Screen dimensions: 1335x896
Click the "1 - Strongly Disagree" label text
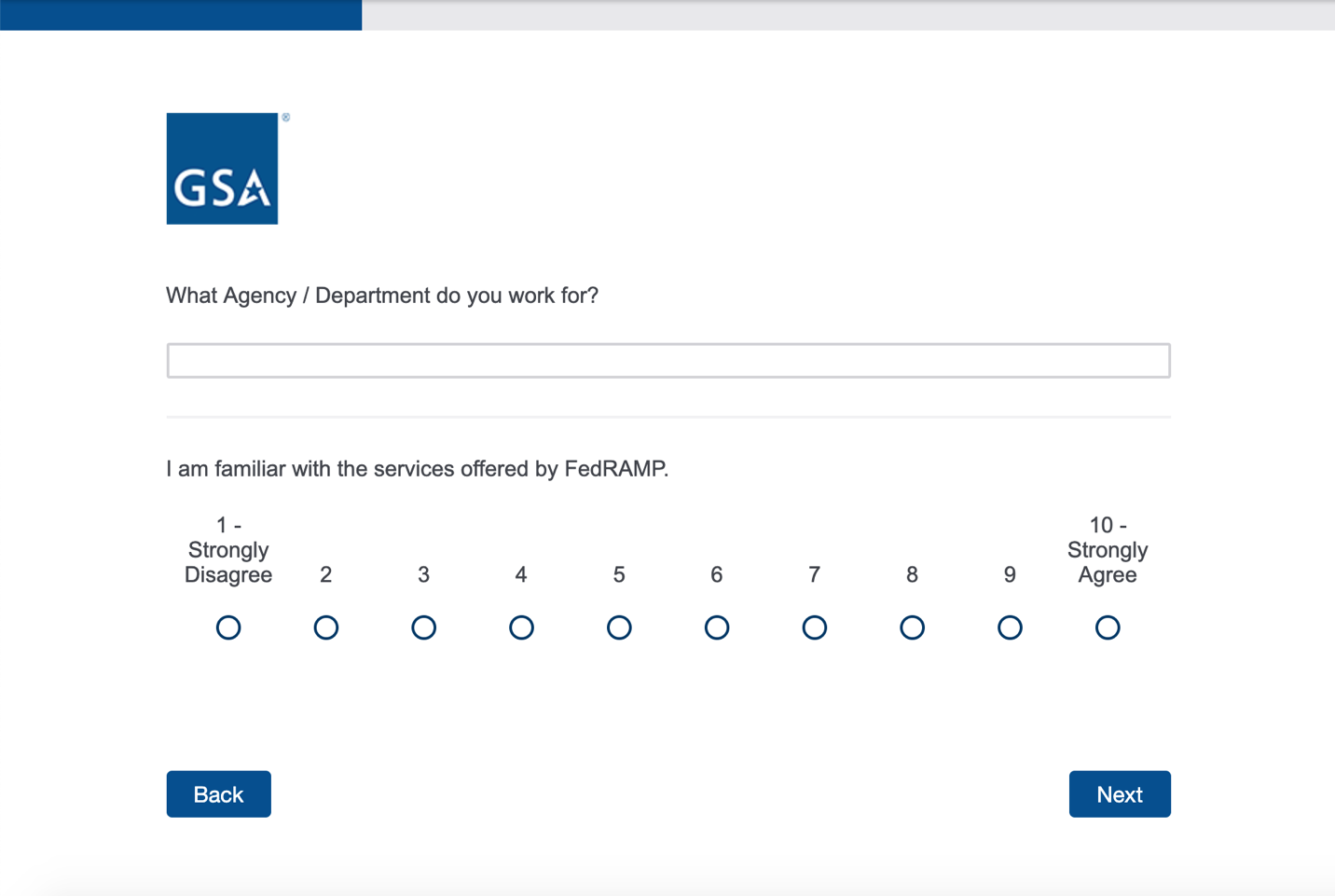pyautogui.click(x=228, y=550)
